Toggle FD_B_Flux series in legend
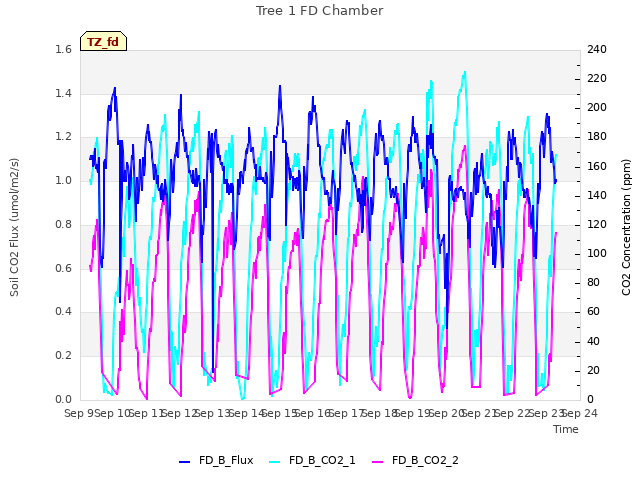The width and height of the screenshot is (640, 480). click(216, 460)
